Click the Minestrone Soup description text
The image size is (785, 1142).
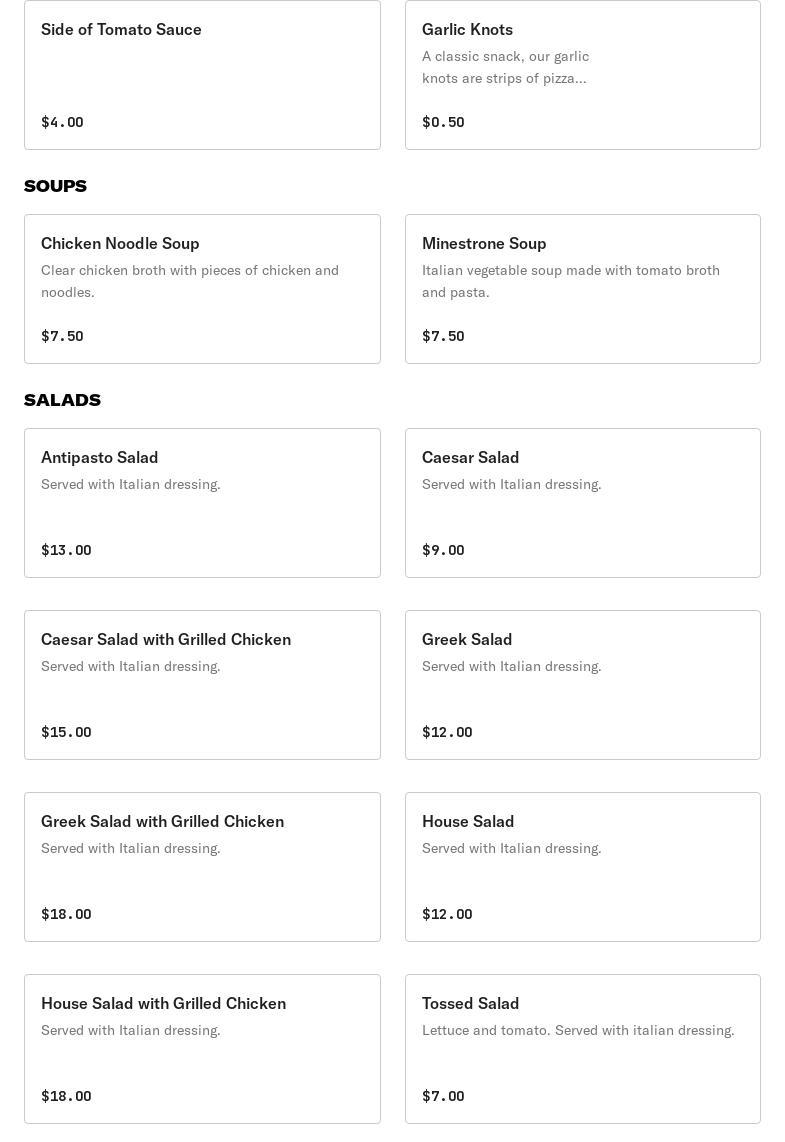pos(570,281)
